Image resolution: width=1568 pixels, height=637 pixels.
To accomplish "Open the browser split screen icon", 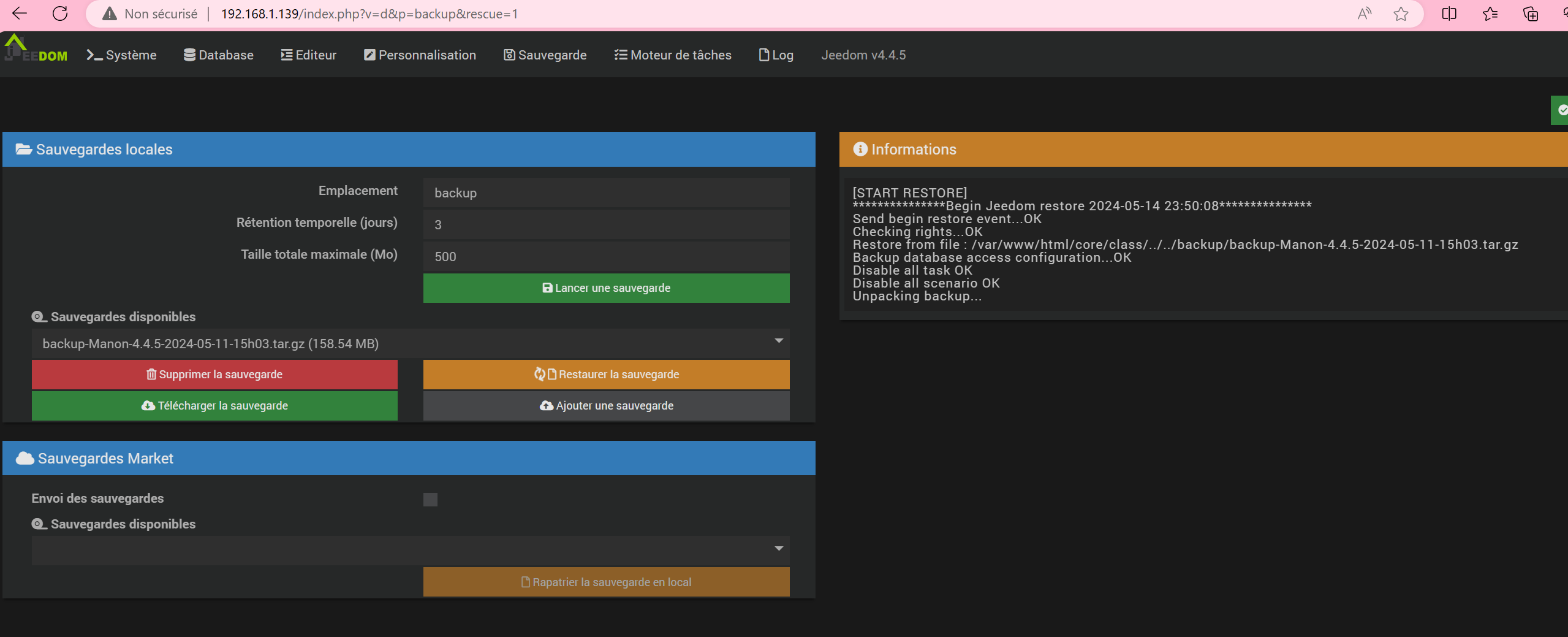I will pos(1449,14).
